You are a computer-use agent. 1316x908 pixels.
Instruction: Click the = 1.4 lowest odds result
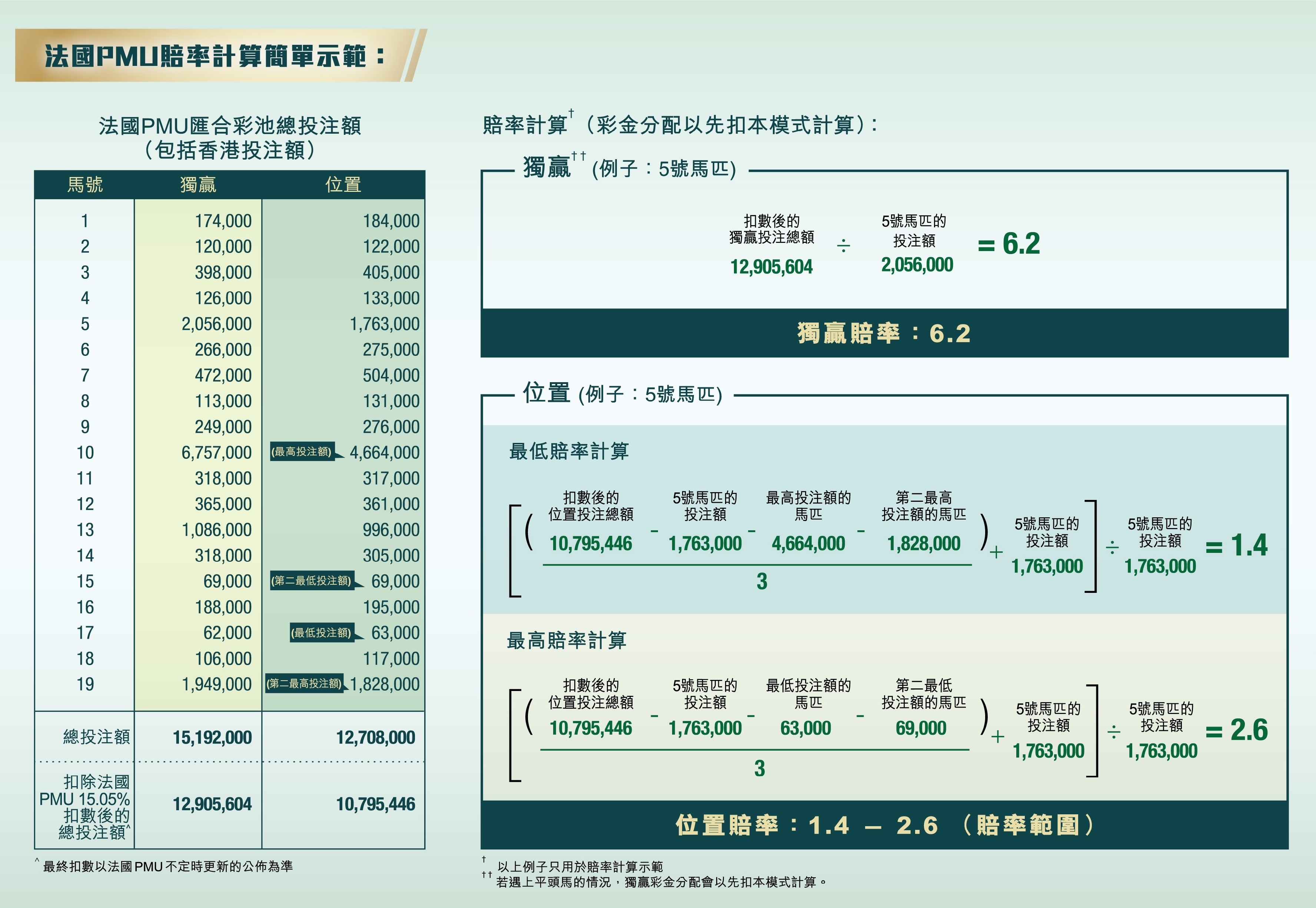point(1236,545)
